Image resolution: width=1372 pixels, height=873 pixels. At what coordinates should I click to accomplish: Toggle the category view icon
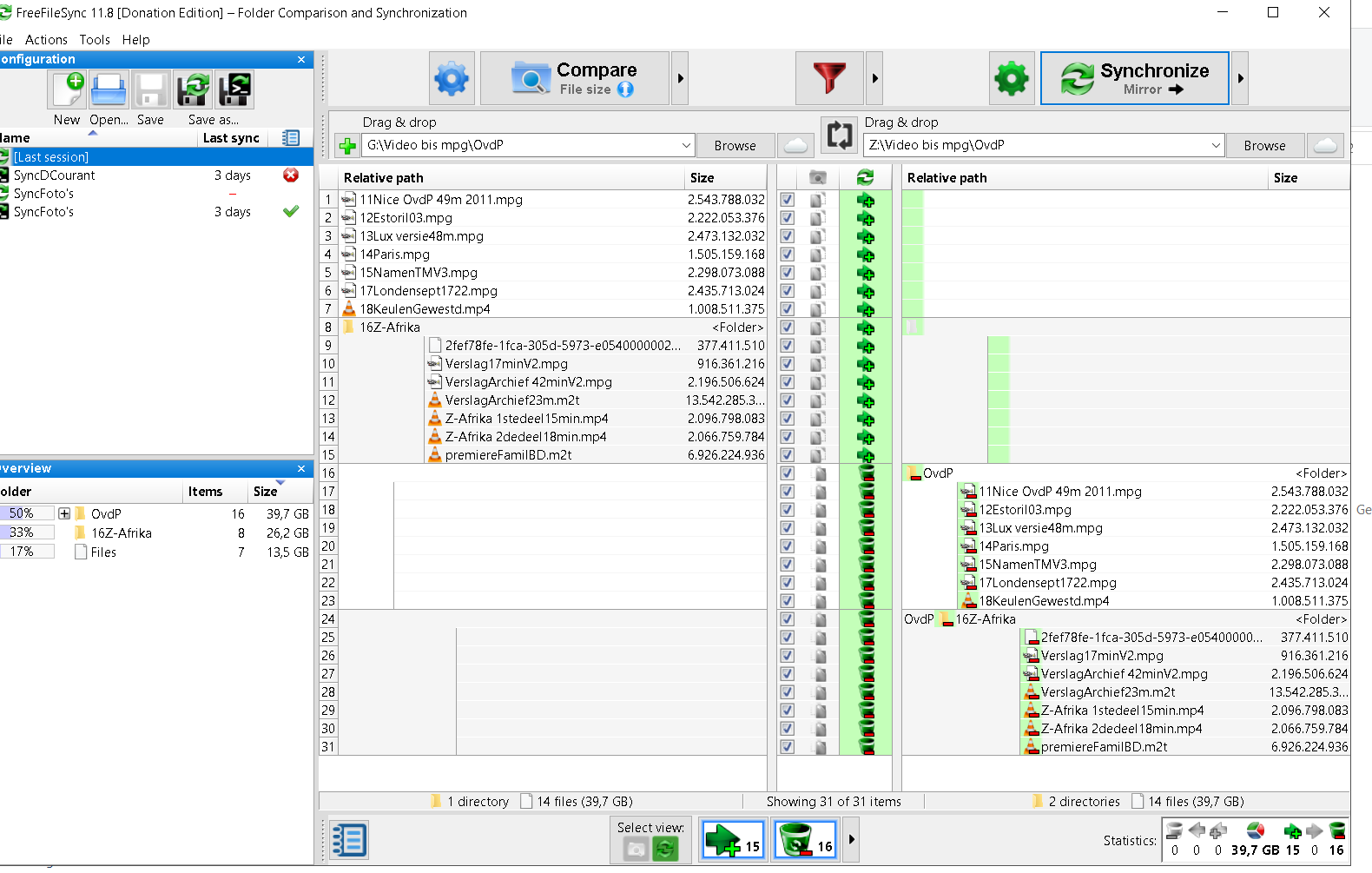[637, 849]
